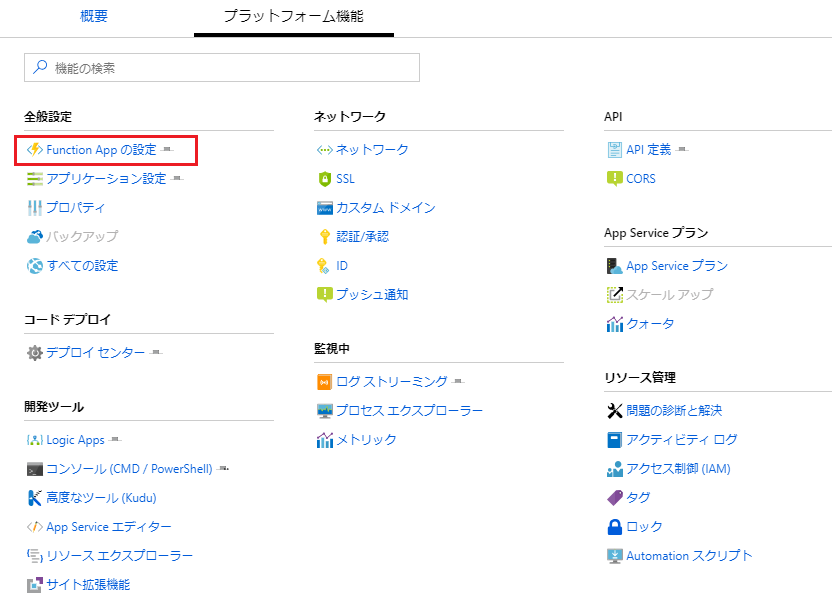Open アクティビティ ログ link
Viewport: 832px width, 602px height.
point(682,440)
